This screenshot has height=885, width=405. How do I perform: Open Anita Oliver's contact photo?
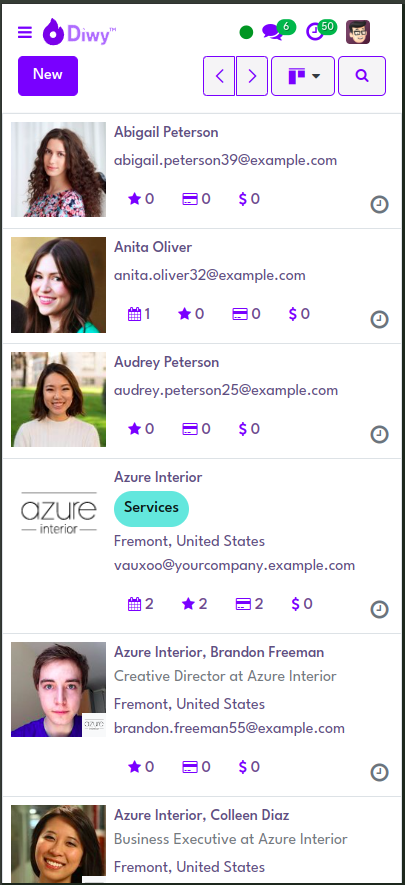point(58,284)
